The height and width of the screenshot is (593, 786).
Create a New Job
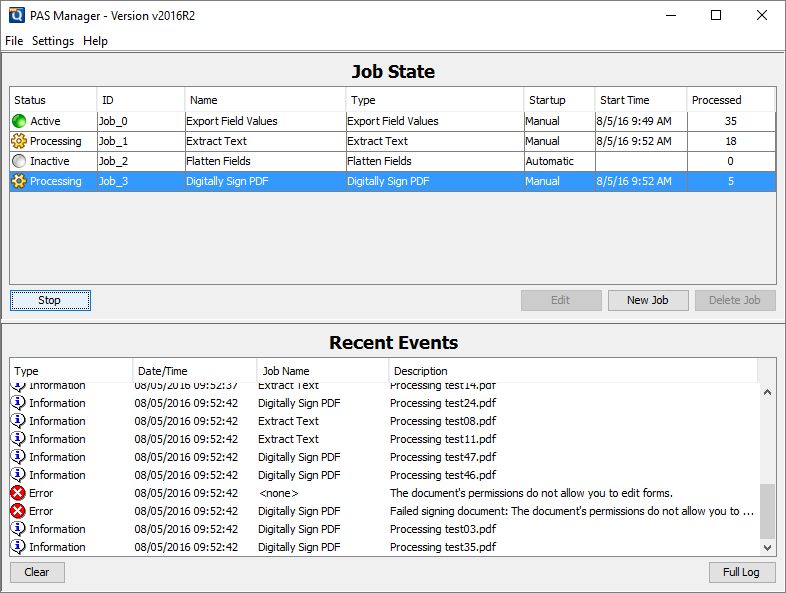coord(648,300)
